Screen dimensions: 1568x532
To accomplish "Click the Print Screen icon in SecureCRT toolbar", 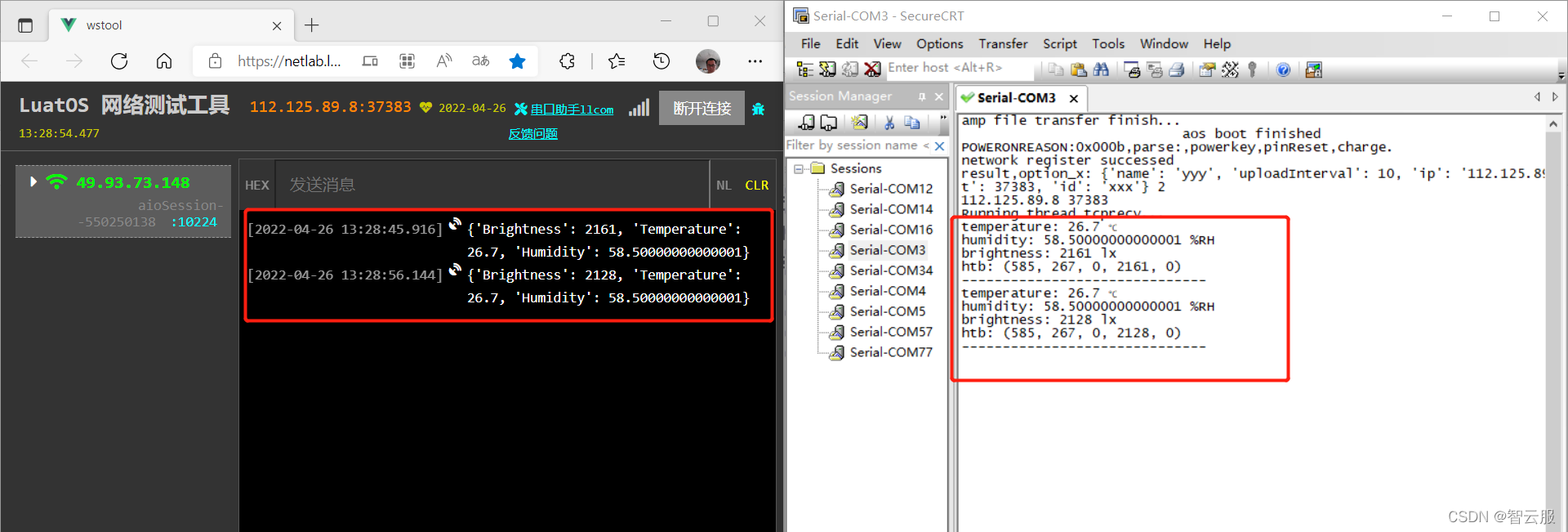I will click(1132, 69).
